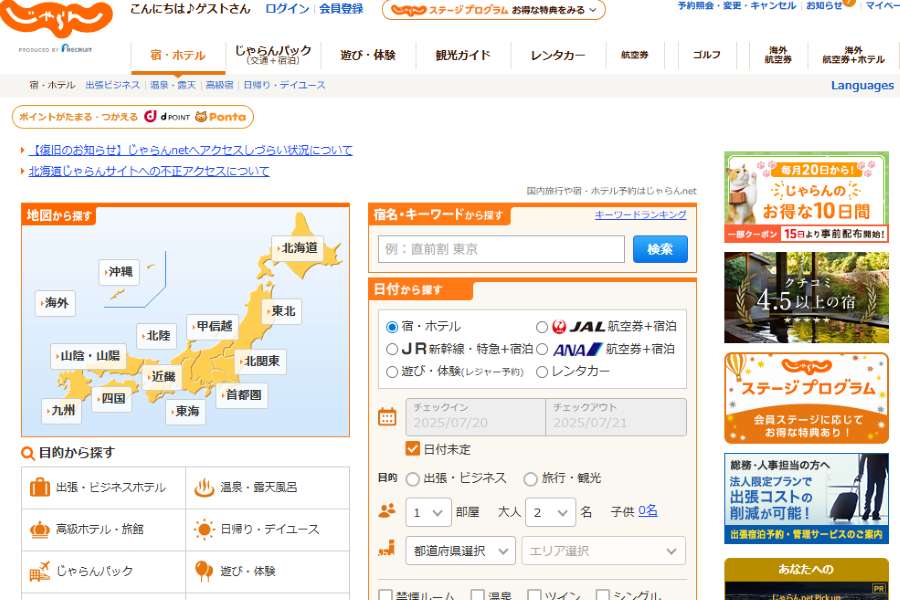Select JR新幹線・特急+宿泊 radio option
This screenshot has height=600, width=900.
tap(392, 349)
